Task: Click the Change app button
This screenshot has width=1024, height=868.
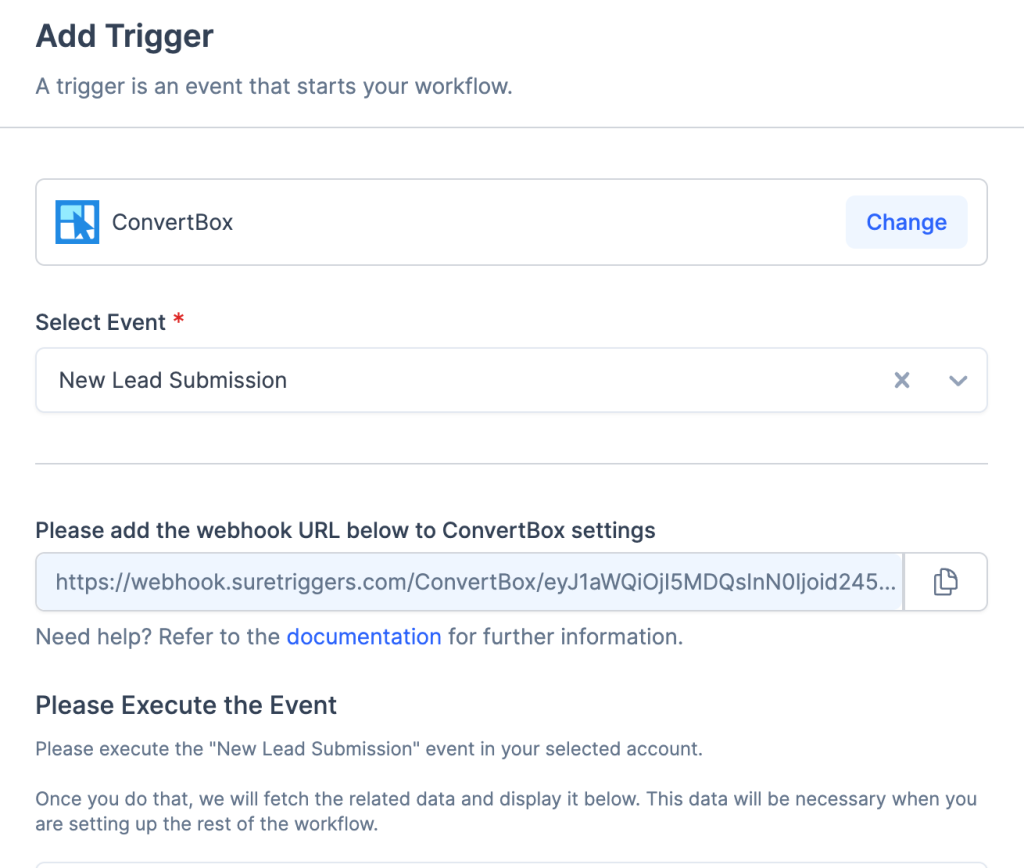Action: pos(906,222)
